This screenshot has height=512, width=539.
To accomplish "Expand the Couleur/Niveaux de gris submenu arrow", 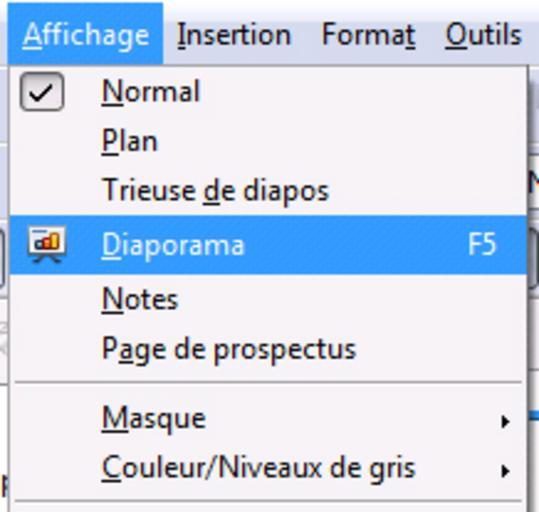I will 505,471.
